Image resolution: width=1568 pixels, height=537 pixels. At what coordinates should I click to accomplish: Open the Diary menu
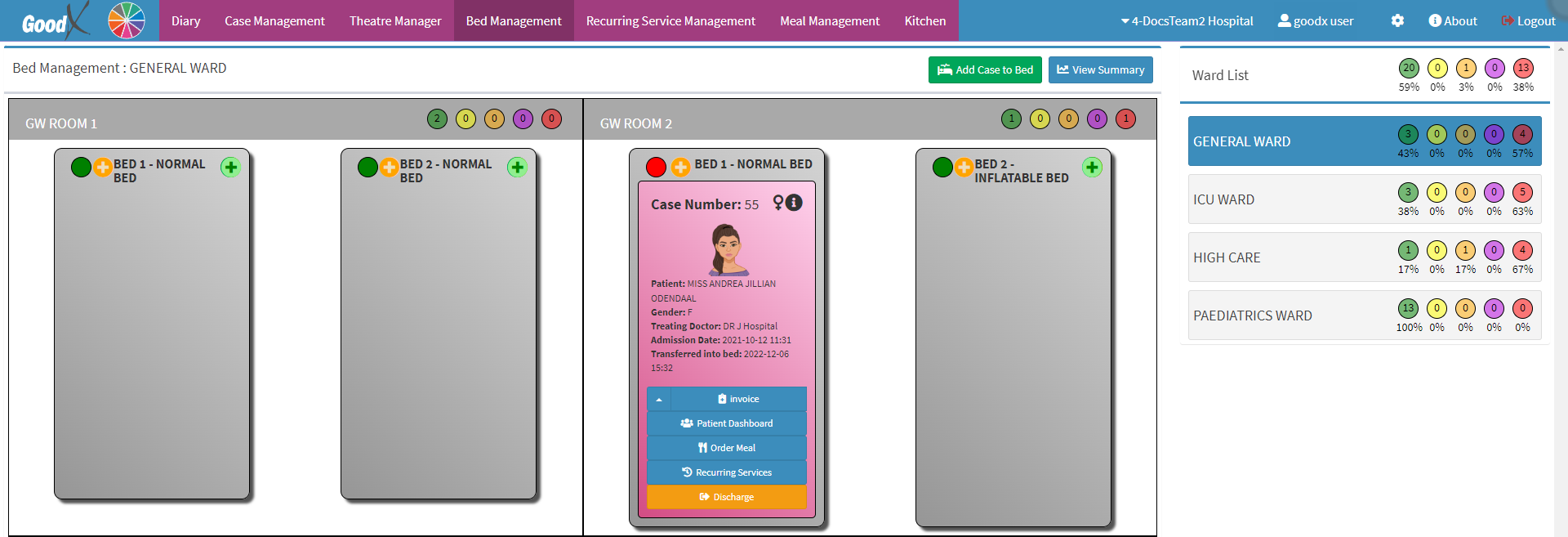[185, 20]
